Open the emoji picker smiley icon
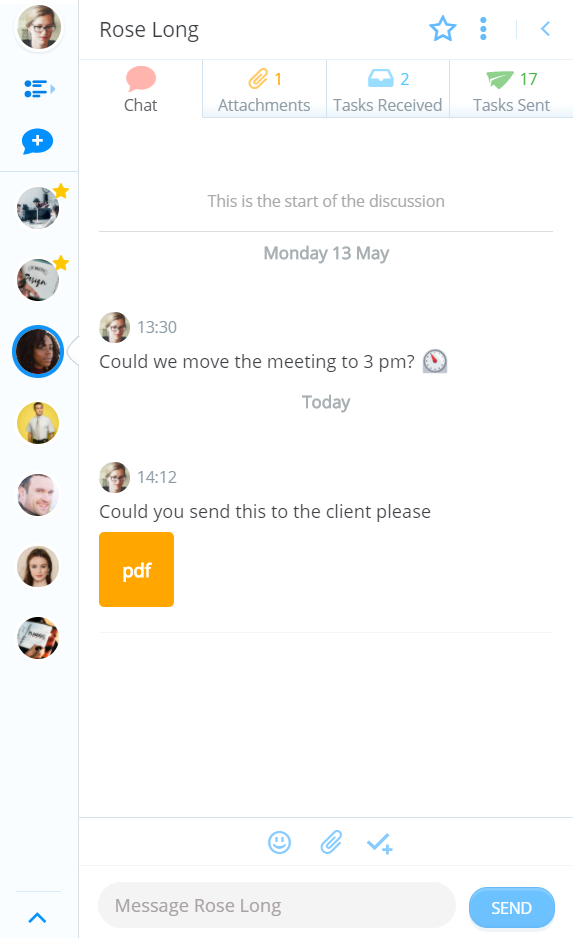The image size is (573, 938). click(x=279, y=842)
